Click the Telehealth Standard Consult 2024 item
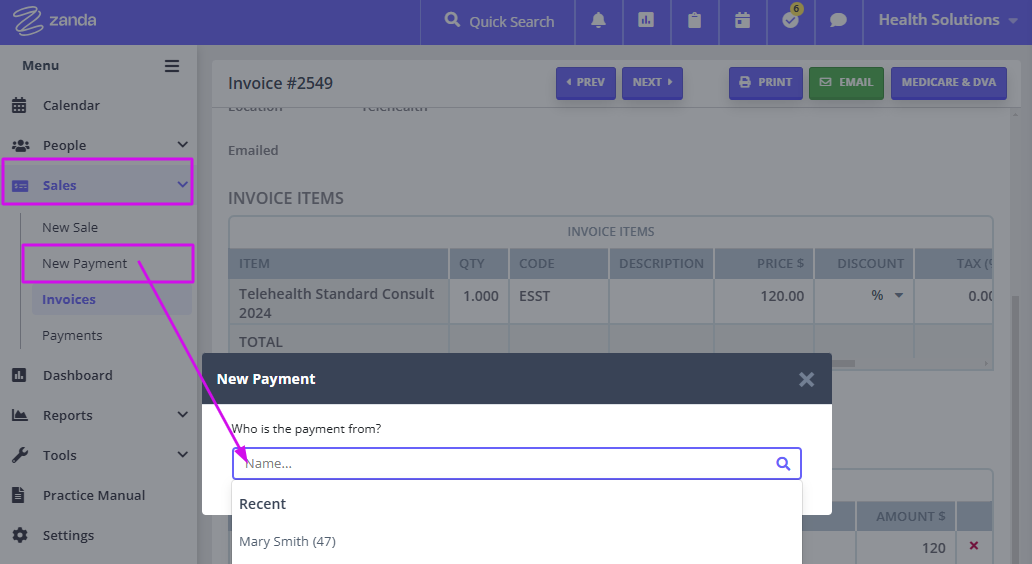The height and width of the screenshot is (564, 1032). pos(337,303)
